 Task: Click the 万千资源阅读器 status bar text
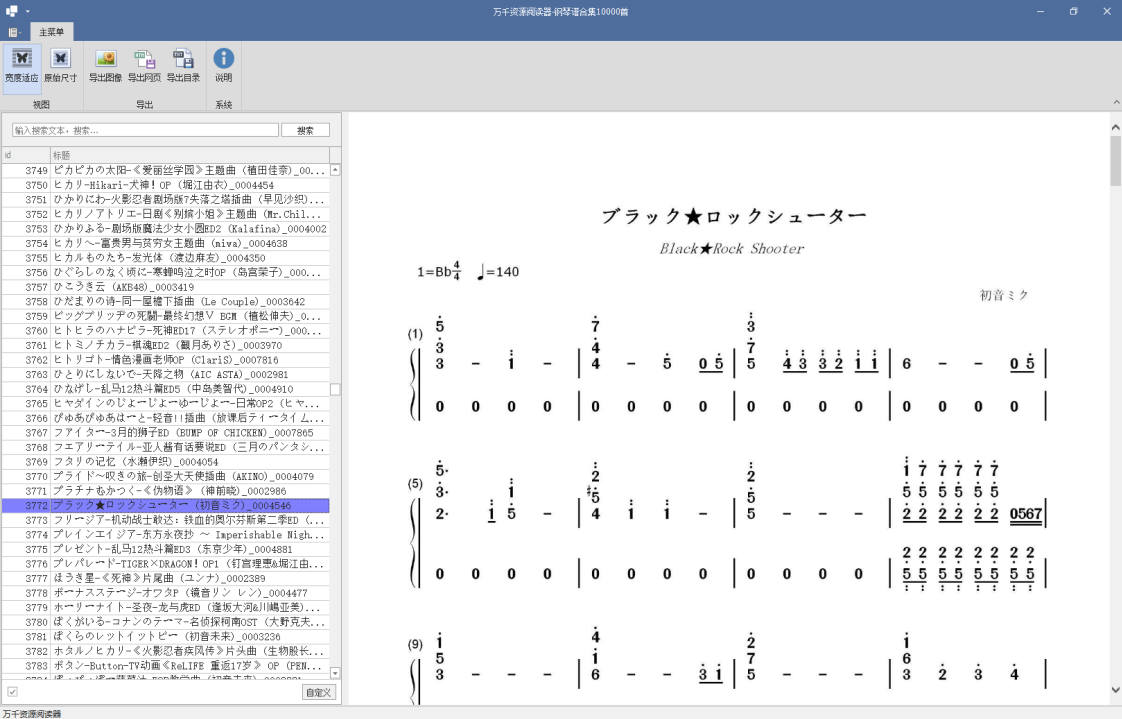pos(31,713)
